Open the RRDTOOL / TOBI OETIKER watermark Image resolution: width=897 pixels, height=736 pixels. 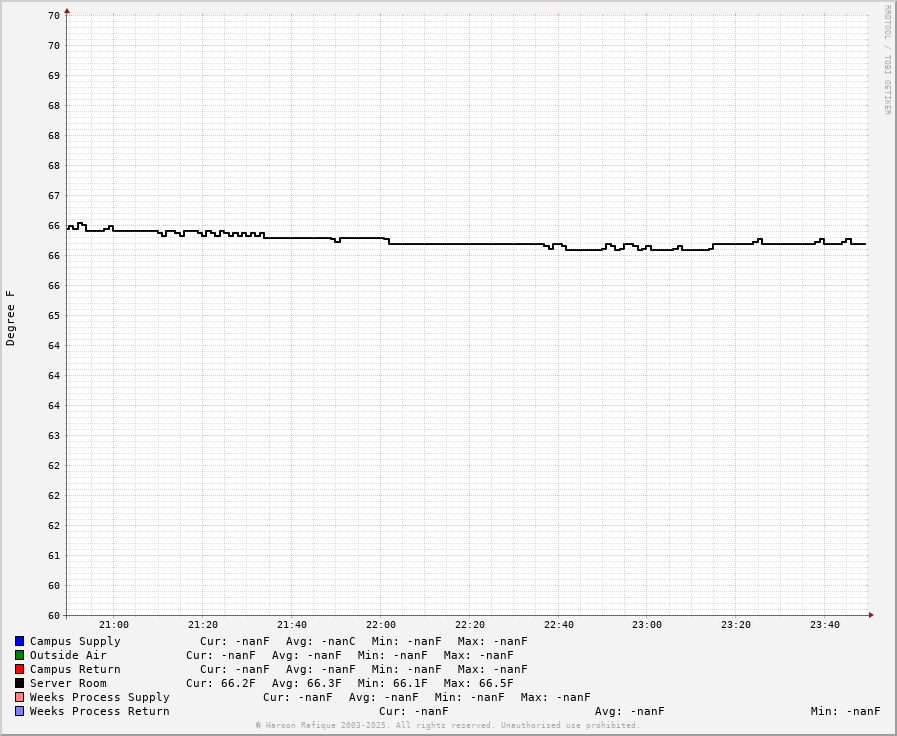[886, 60]
